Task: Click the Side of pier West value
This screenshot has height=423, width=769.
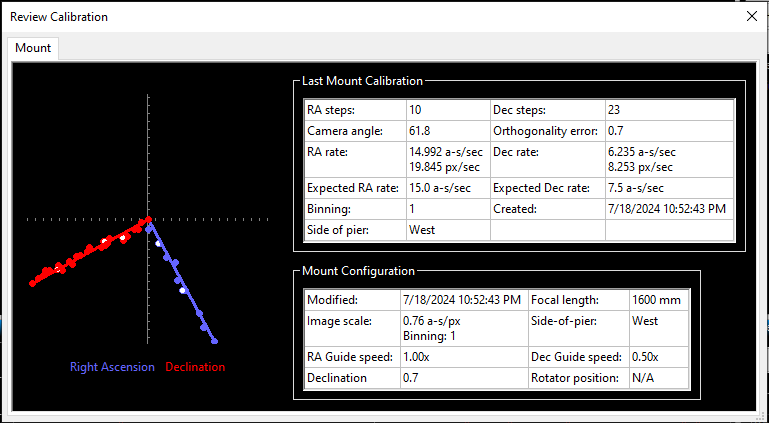Action: (x=448, y=229)
